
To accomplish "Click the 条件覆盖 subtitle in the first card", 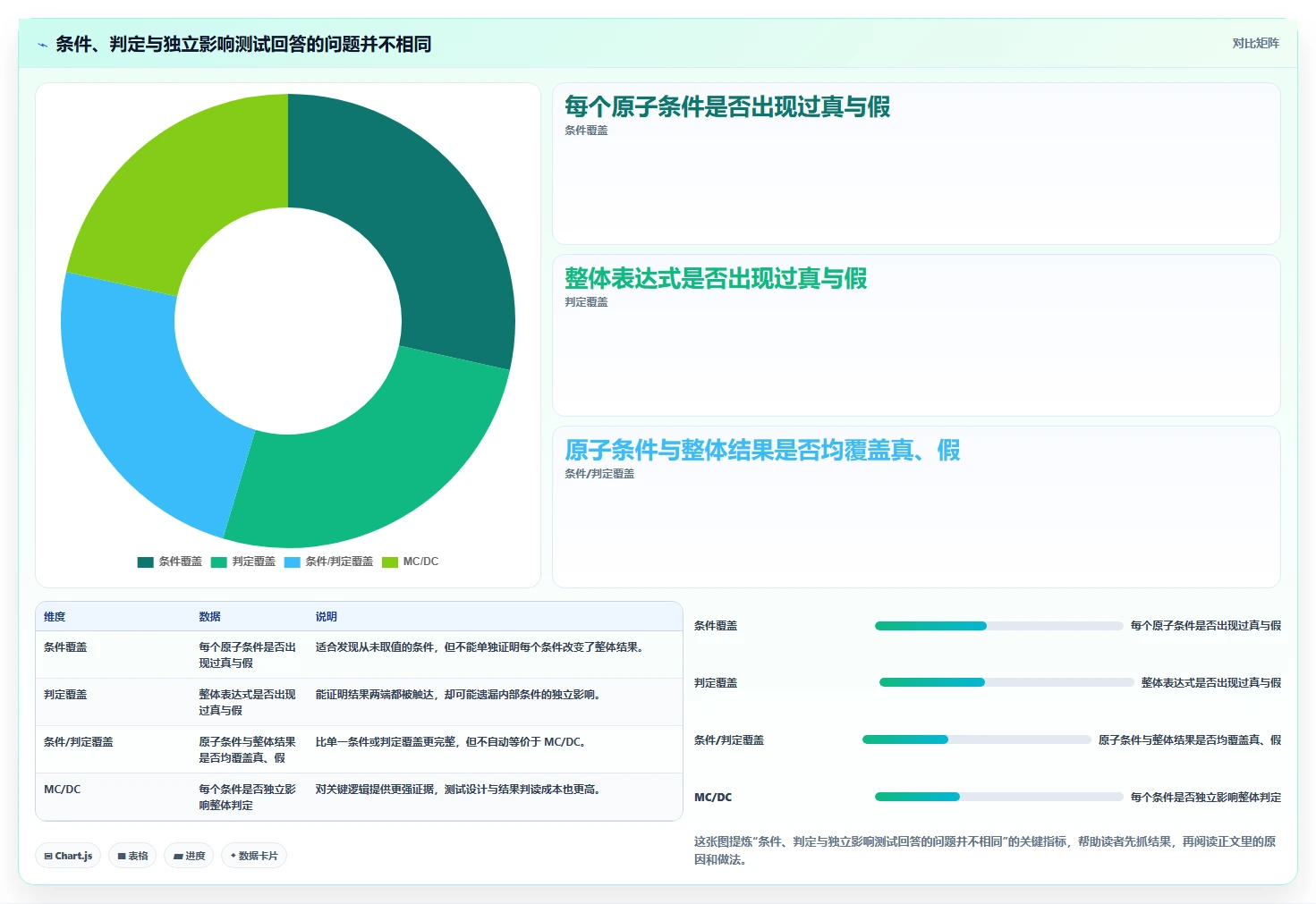I will click(x=586, y=131).
